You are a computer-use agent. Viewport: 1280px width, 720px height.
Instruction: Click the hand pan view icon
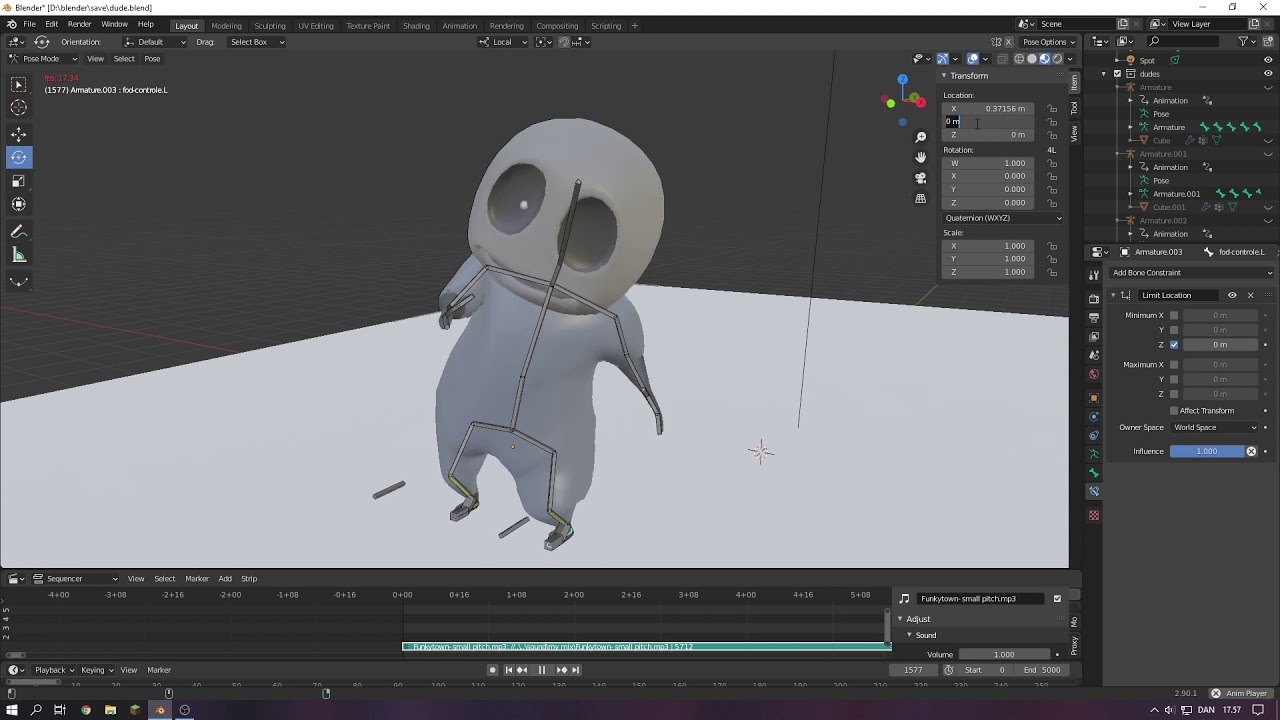click(921, 157)
